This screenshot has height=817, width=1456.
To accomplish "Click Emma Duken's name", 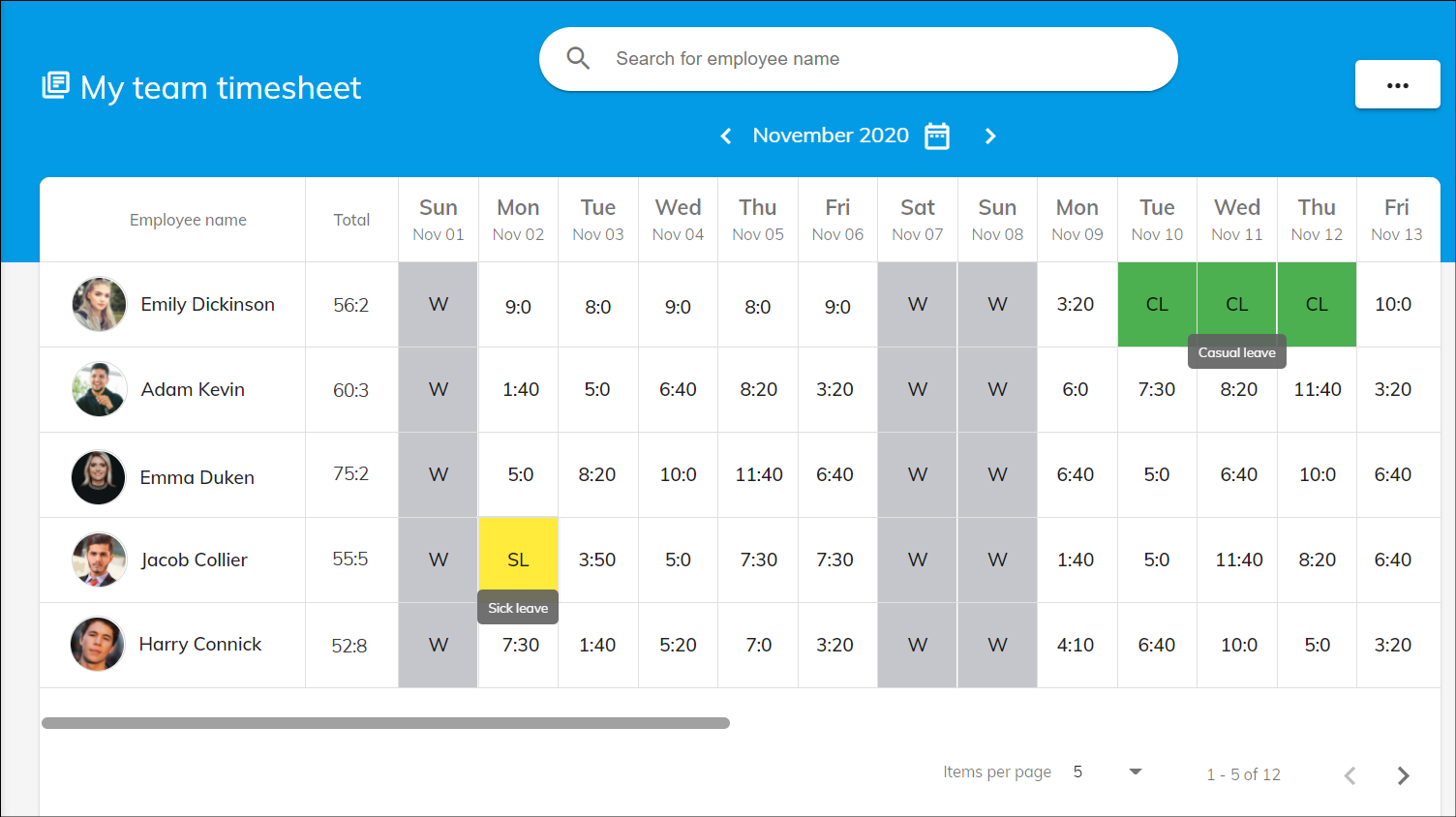I will coord(197,476).
